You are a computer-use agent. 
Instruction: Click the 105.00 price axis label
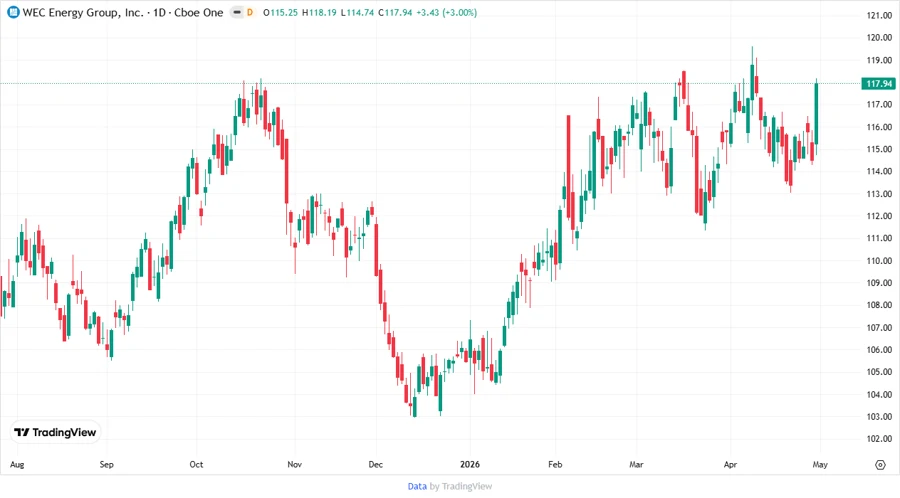point(879,372)
